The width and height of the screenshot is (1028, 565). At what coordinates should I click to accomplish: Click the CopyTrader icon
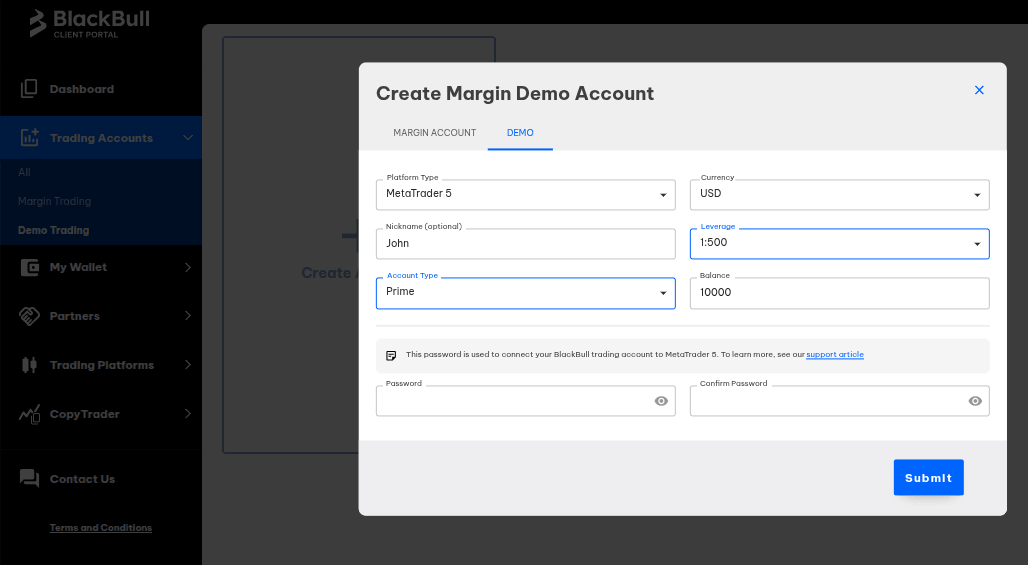(x=30, y=414)
